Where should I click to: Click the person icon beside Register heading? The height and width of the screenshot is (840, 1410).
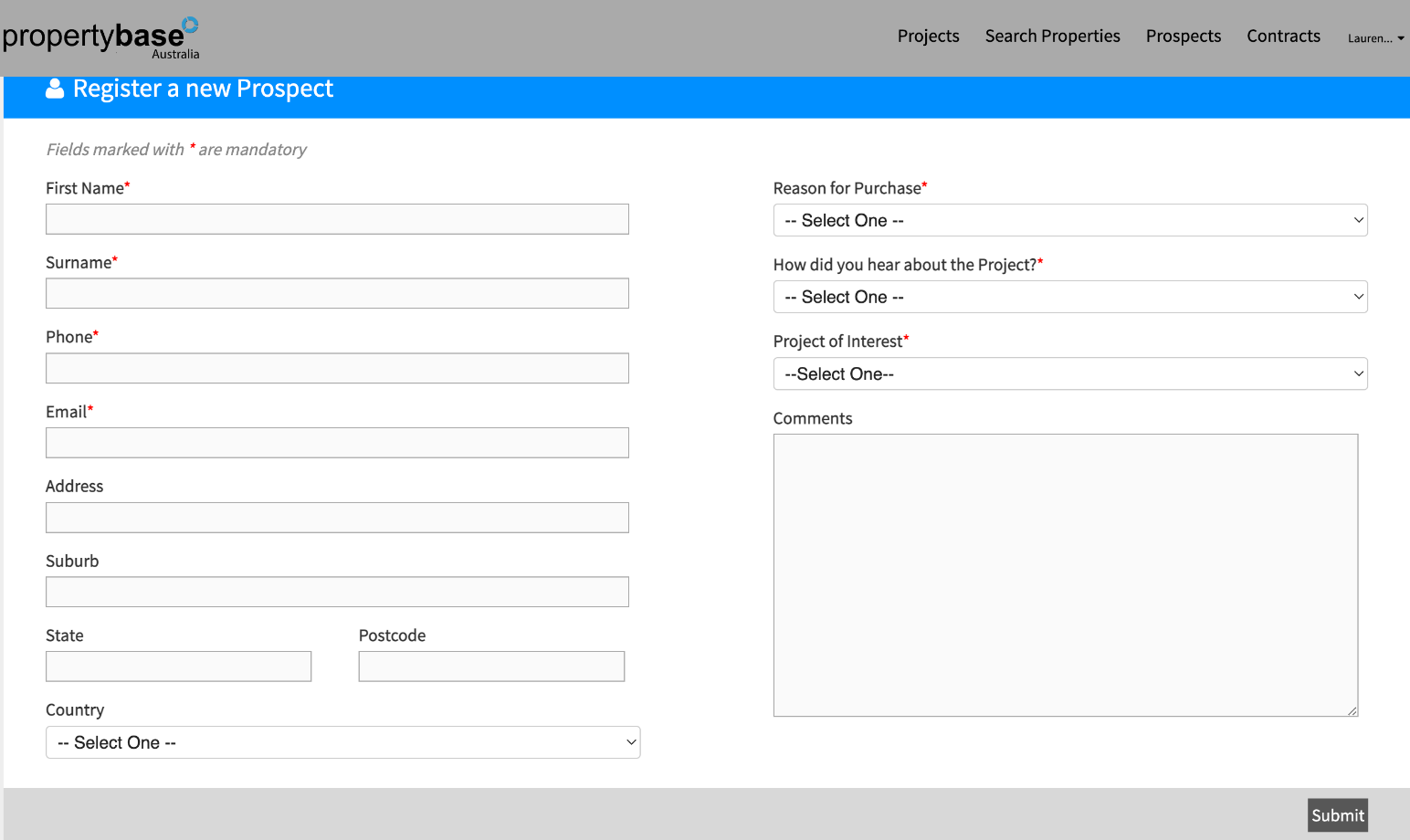tap(55, 89)
